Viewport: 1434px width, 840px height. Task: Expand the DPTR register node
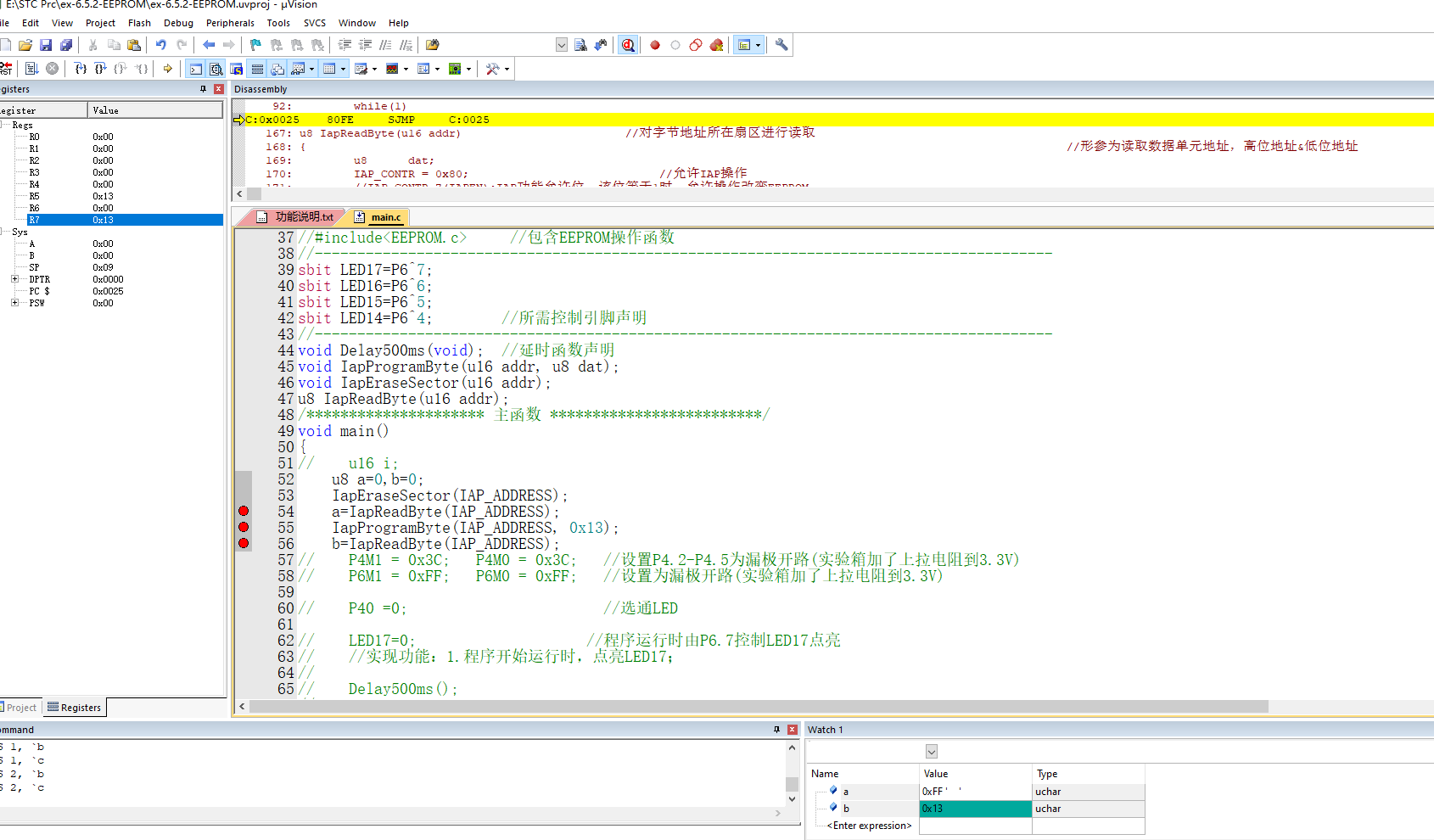coord(14,279)
